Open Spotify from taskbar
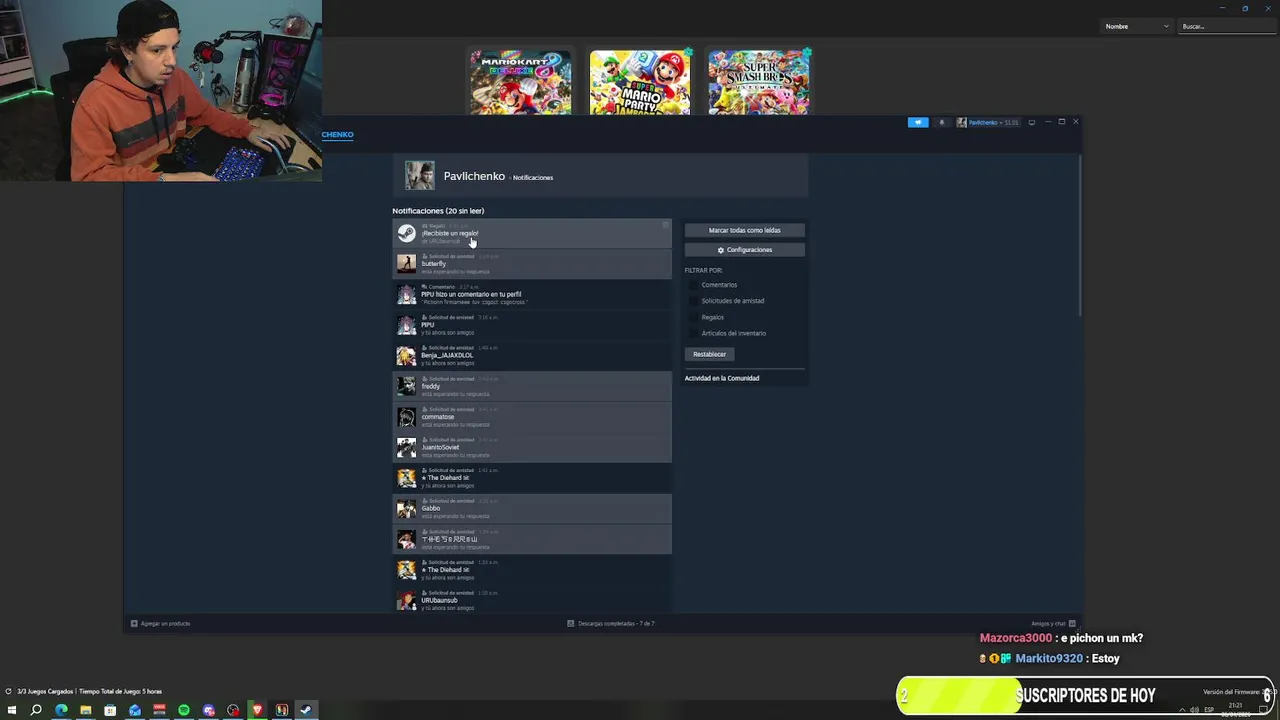The width and height of the screenshot is (1280, 720). [184, 710]
